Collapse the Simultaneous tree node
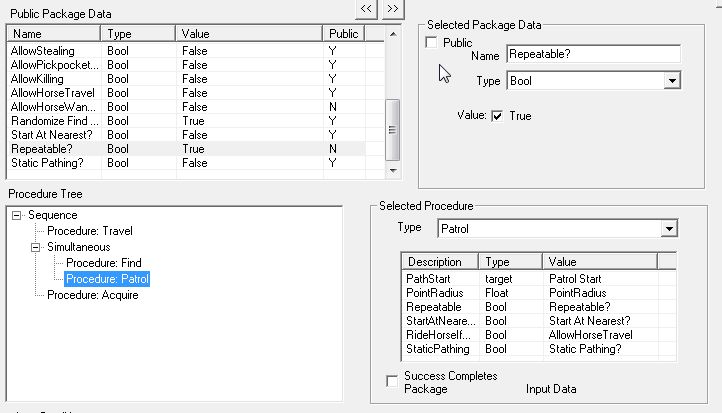 coord(37,246)
